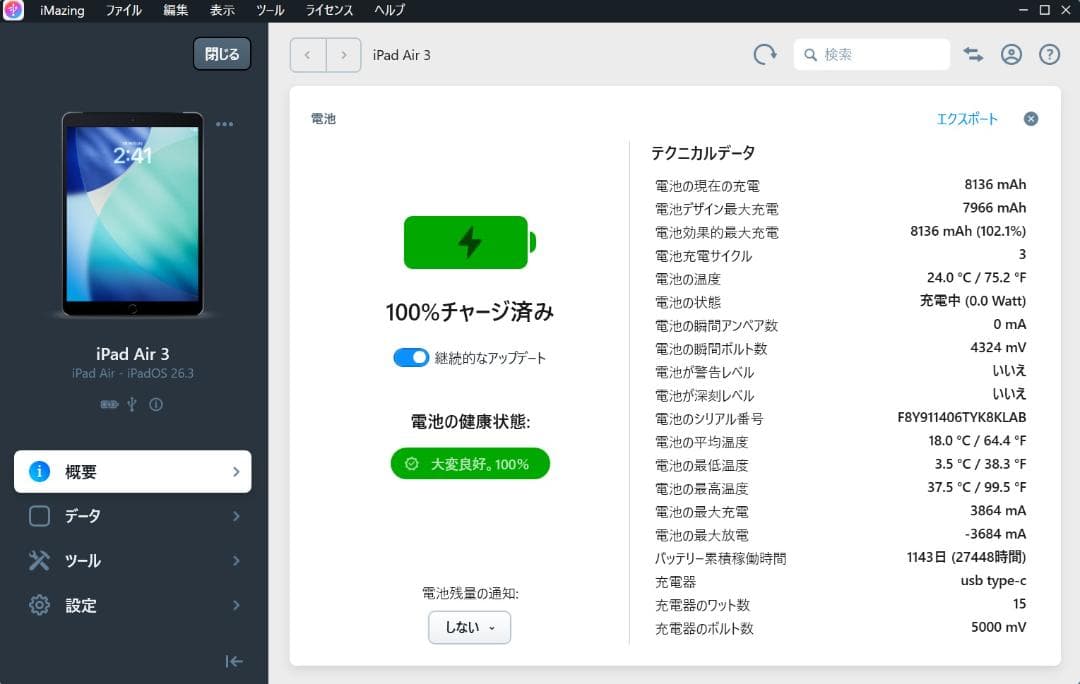This screenshot has height=684, width=1080.
Task: Open the ヘルプ menu
Action: point(389,10)
